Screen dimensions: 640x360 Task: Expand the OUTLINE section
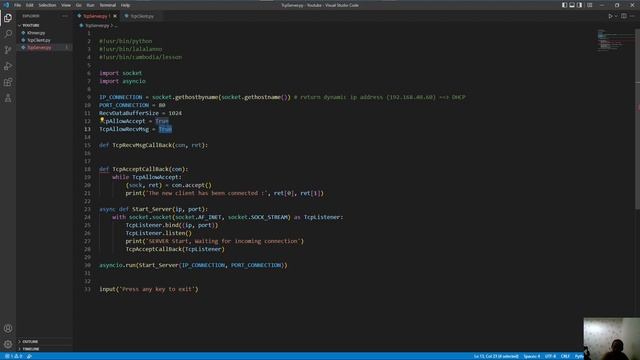[x=30, y=342]
